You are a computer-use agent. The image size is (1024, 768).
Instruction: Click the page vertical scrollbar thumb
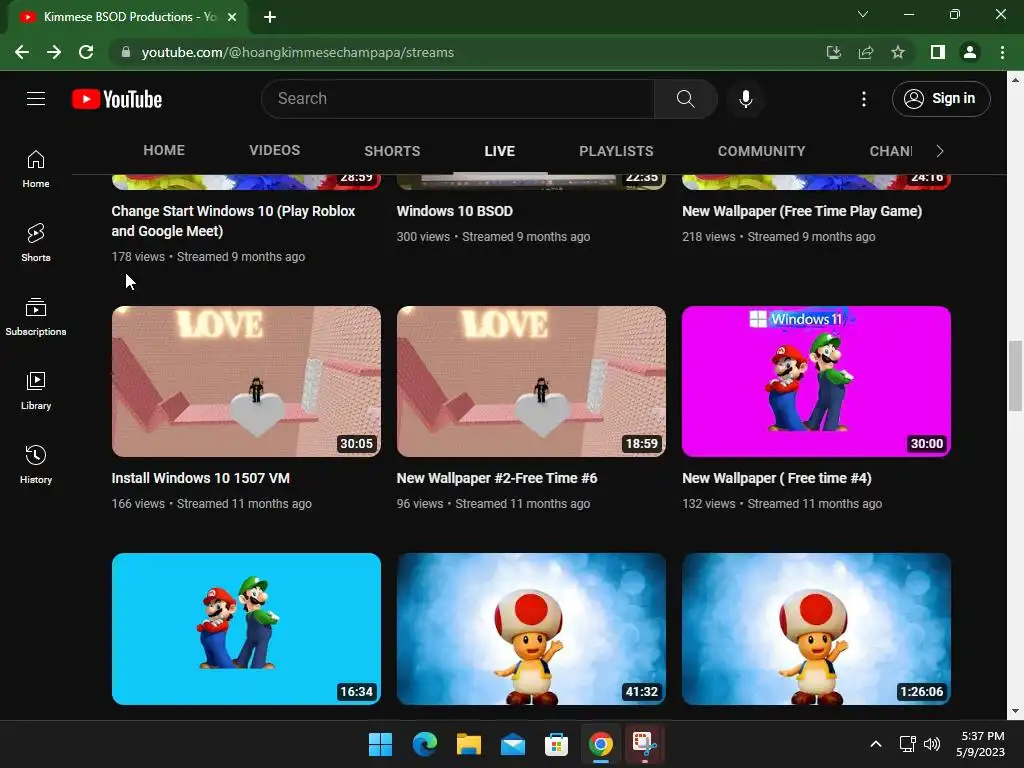[x=1015, y=376]
